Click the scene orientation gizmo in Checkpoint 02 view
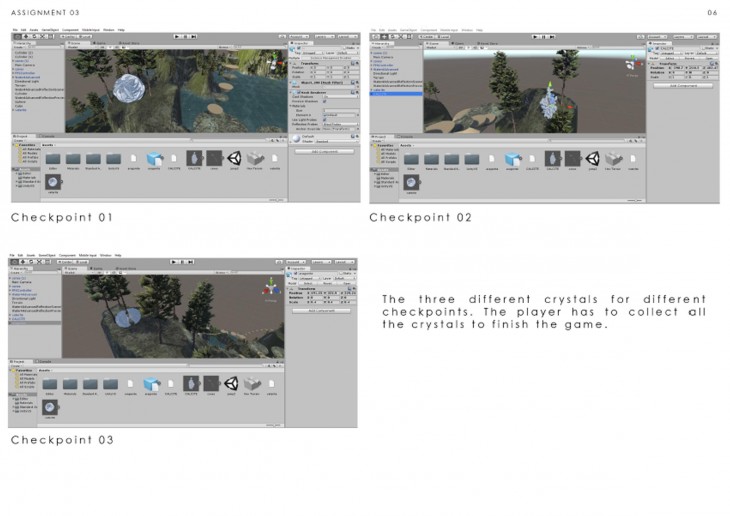The image size is (730, 516). coord(630,66)
